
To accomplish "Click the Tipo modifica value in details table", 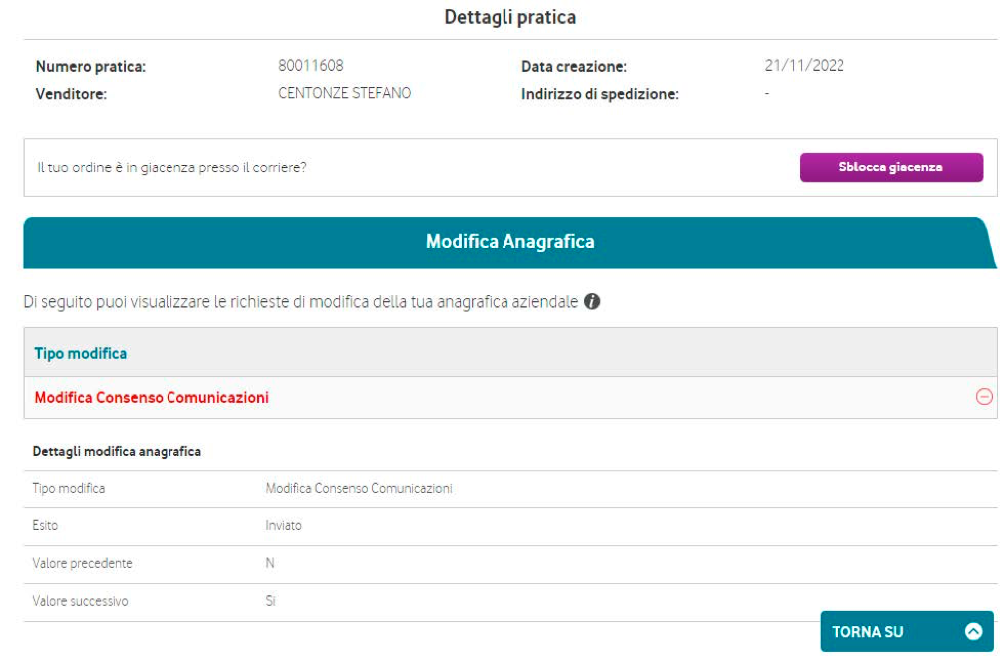I will pyautogui.click(x=359, y=488).
